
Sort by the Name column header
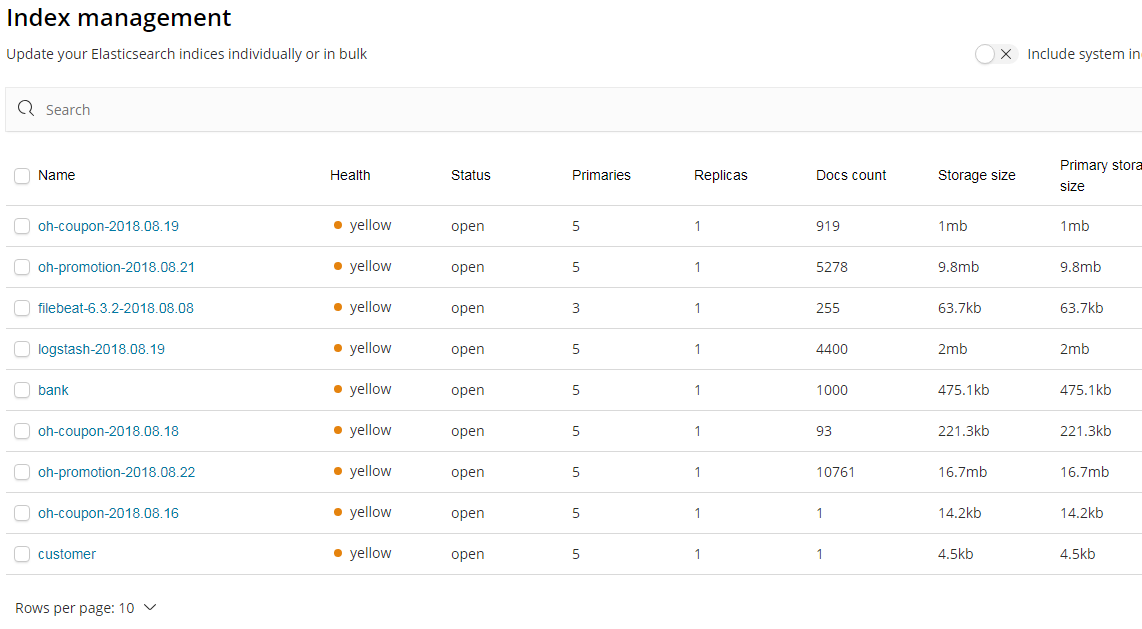[56, 175]
